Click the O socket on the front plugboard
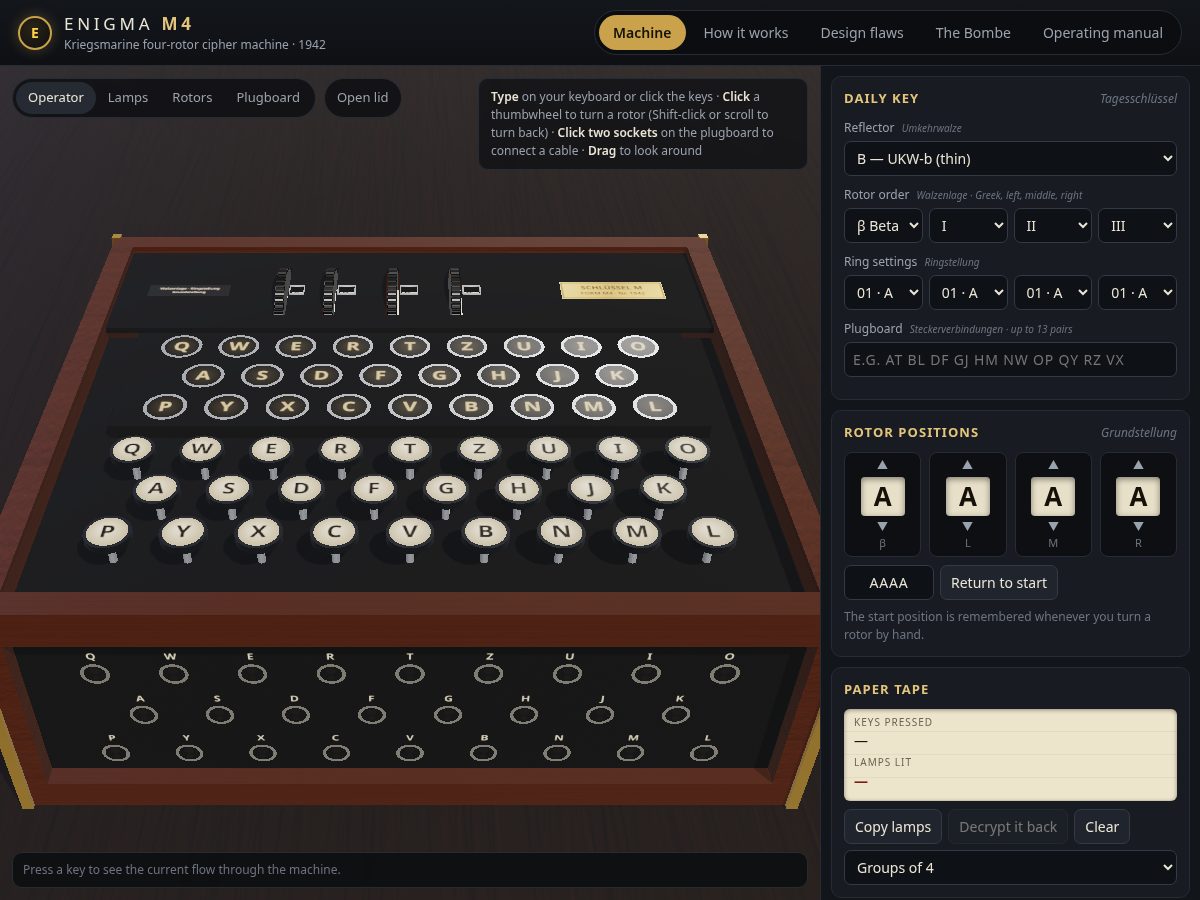 point(726,674)
